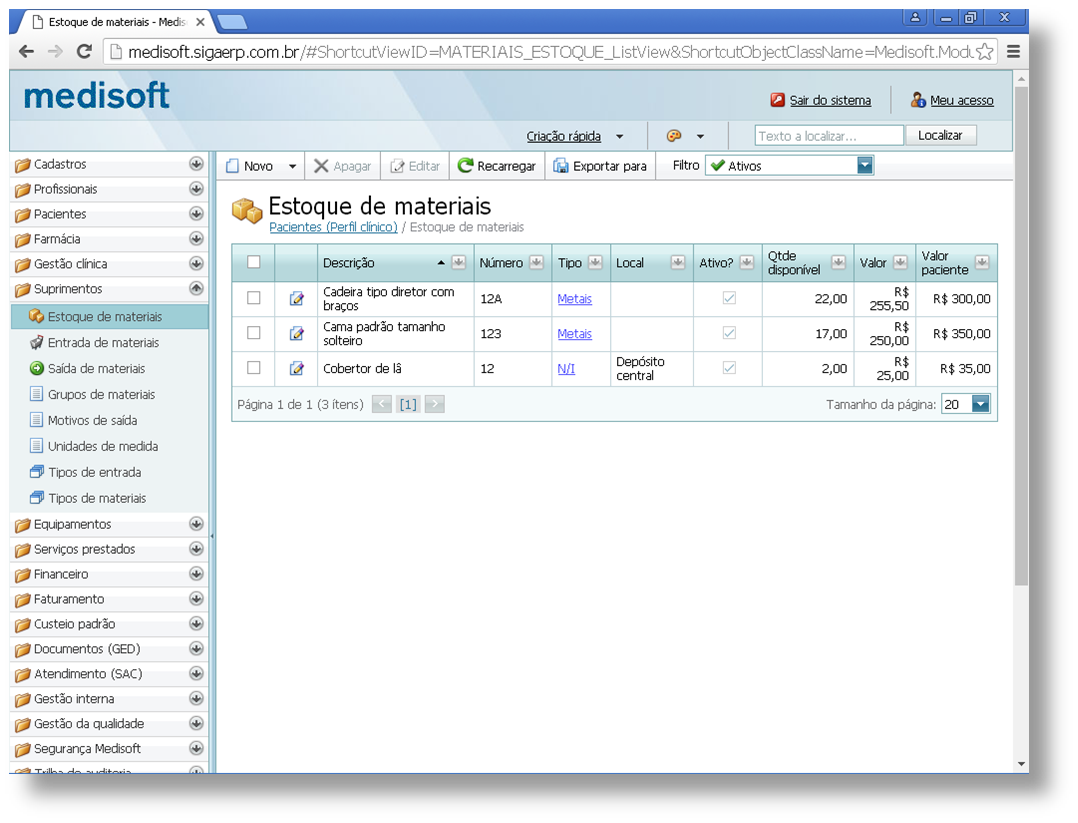Click the edit icon for Cama padrão row
Screen dimensions: 1078x823
point(296,333)
